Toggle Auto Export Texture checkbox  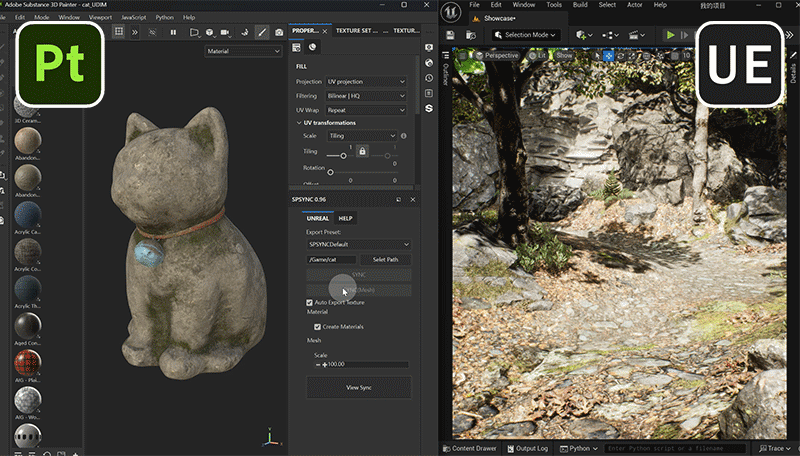pyautogui.click(x=309, y=302)
